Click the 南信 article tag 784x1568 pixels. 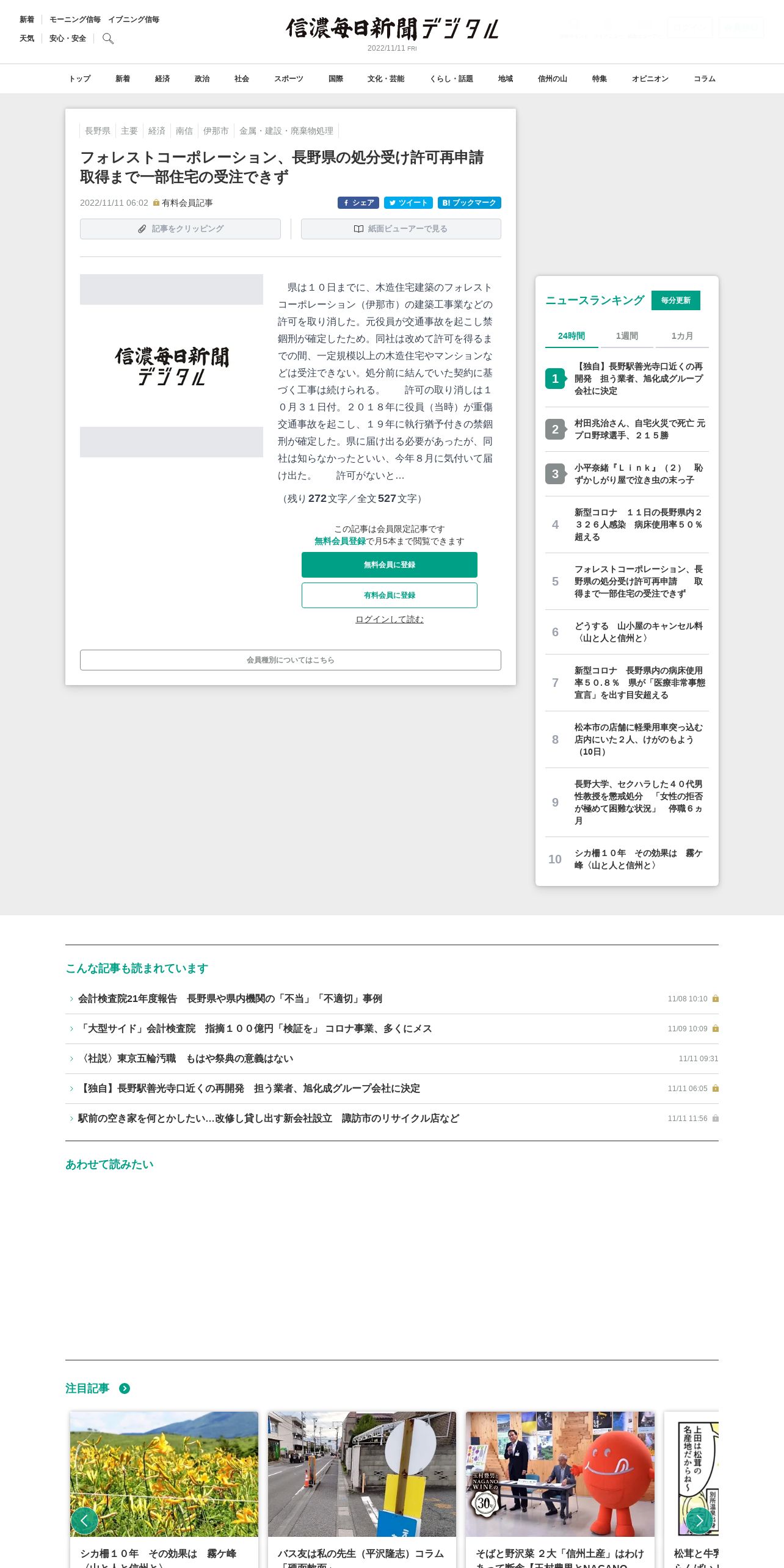184,131
